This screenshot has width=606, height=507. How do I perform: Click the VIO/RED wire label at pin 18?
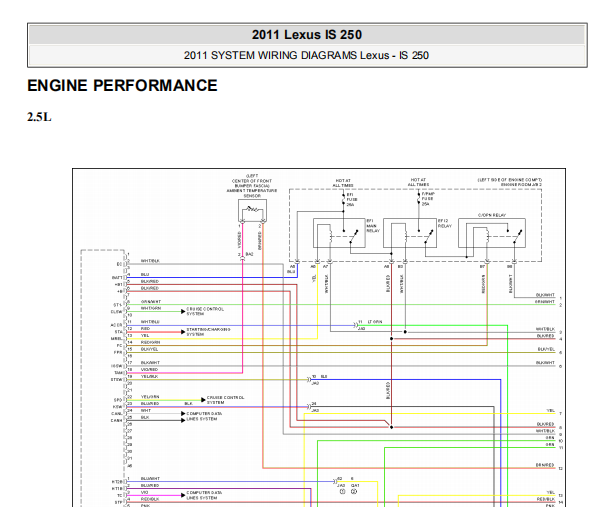click(x=150, y=369)
